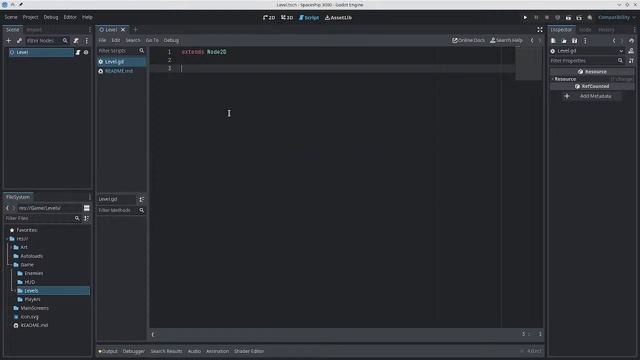The height and width of the screenshot is (360, 640).
Task: Toggle alphabetical sorting of methods list
Action: click(x=142, y=200)
